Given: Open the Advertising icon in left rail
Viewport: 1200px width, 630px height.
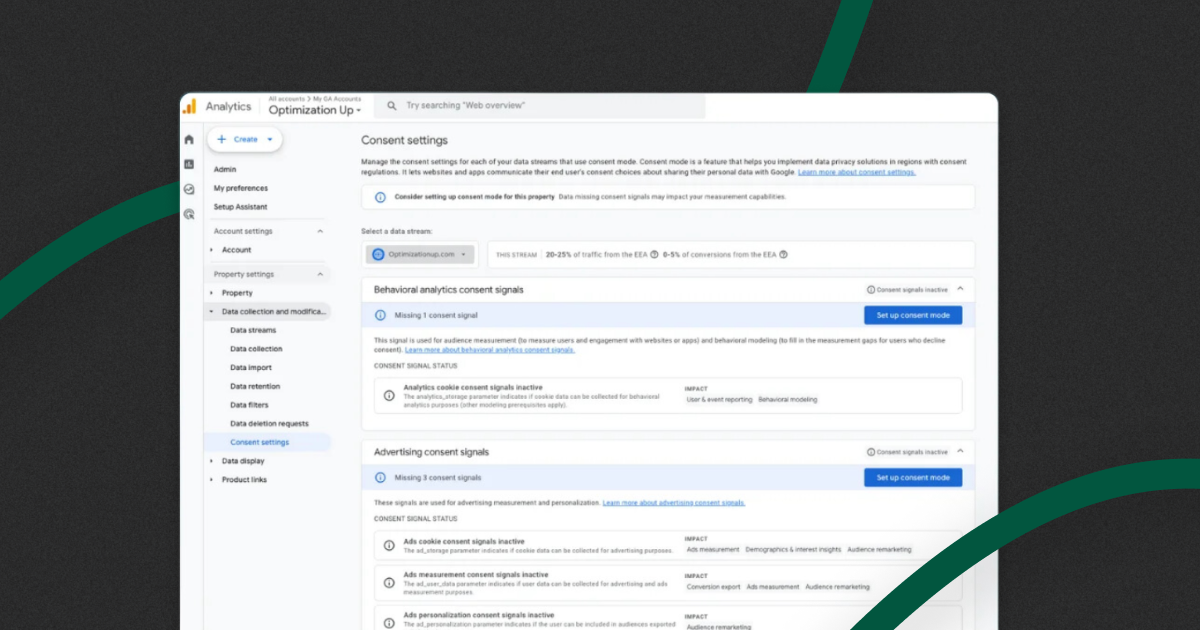Looking at the screenshot, I should click(189, 214).
